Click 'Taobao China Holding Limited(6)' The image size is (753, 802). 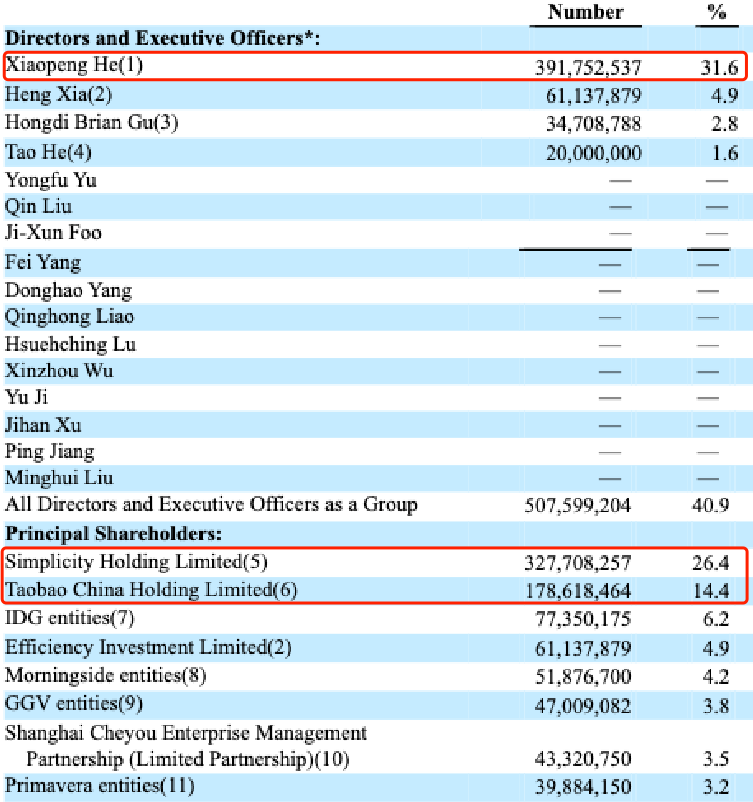pyautogui.click(x=151, y=590)
